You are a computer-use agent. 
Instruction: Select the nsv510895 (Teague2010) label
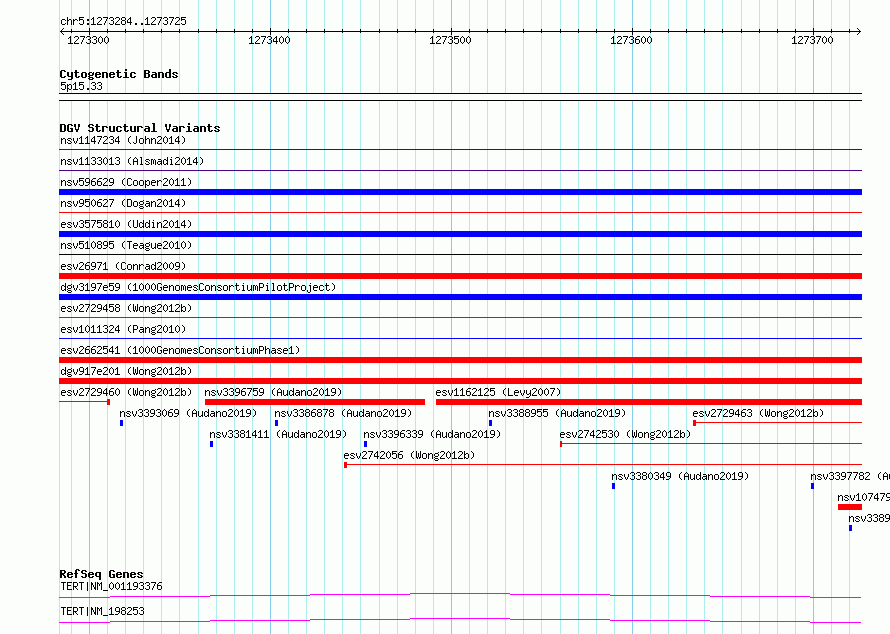coord(126,245)
